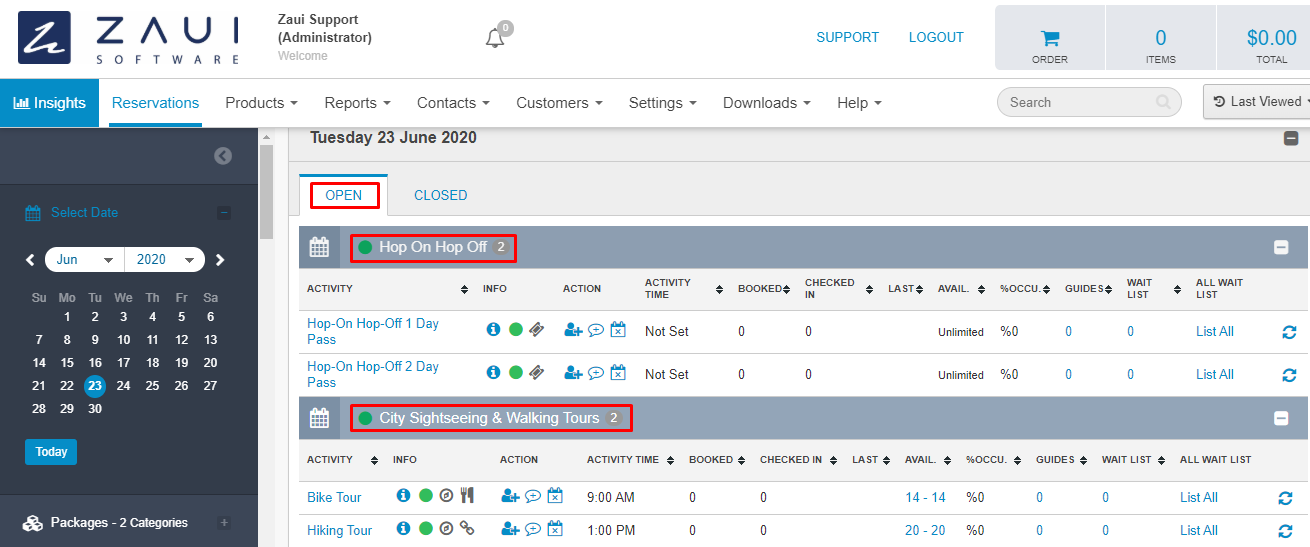Viewport: 1310px width, 547px height.
Task: Click the search magnifier icon
Action: [1163, 102]
